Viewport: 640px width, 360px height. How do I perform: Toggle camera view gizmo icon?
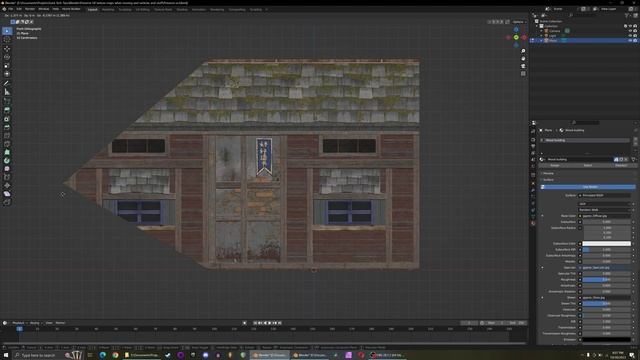tap(523, 66)
